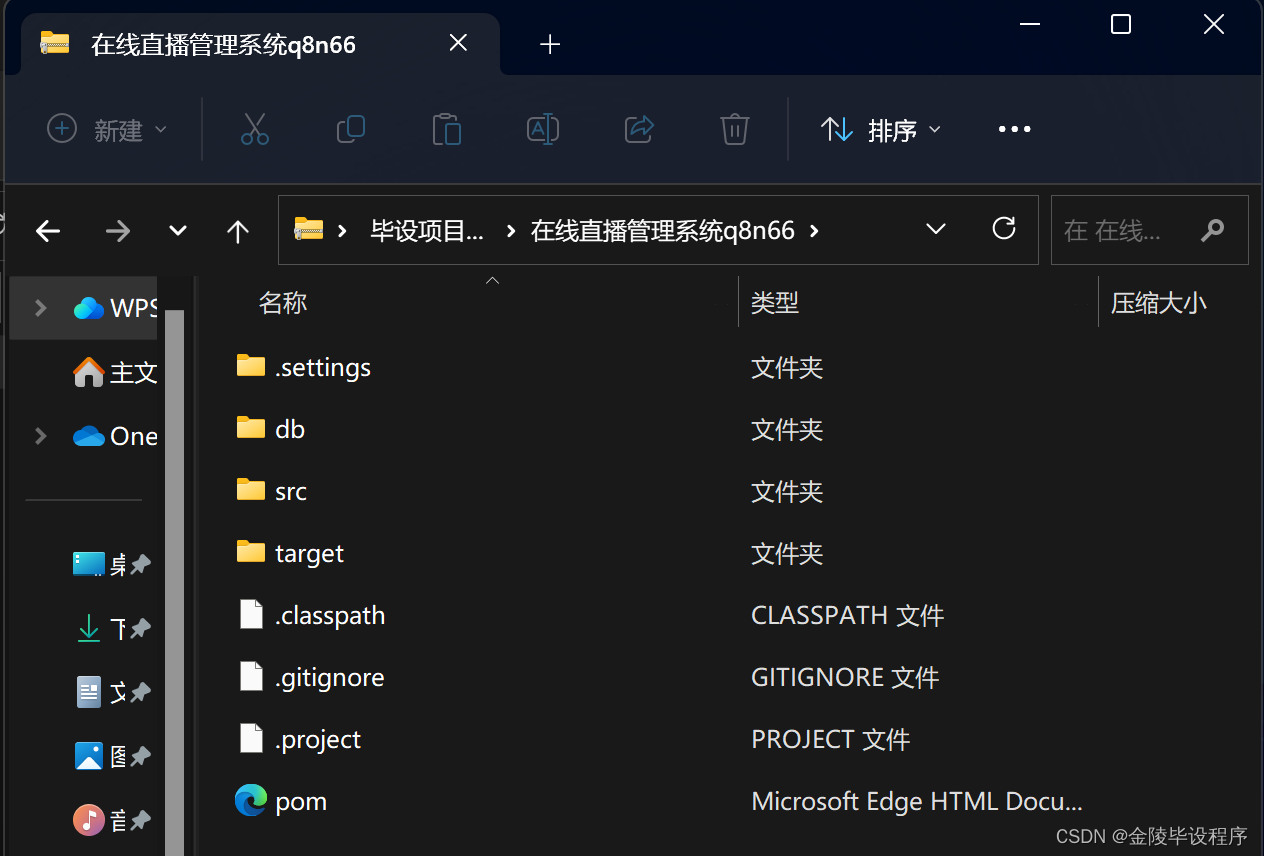This screenshot has width=1264, height=856.
Task: Open WPS cloud in the sidebar
Action: 115,308
